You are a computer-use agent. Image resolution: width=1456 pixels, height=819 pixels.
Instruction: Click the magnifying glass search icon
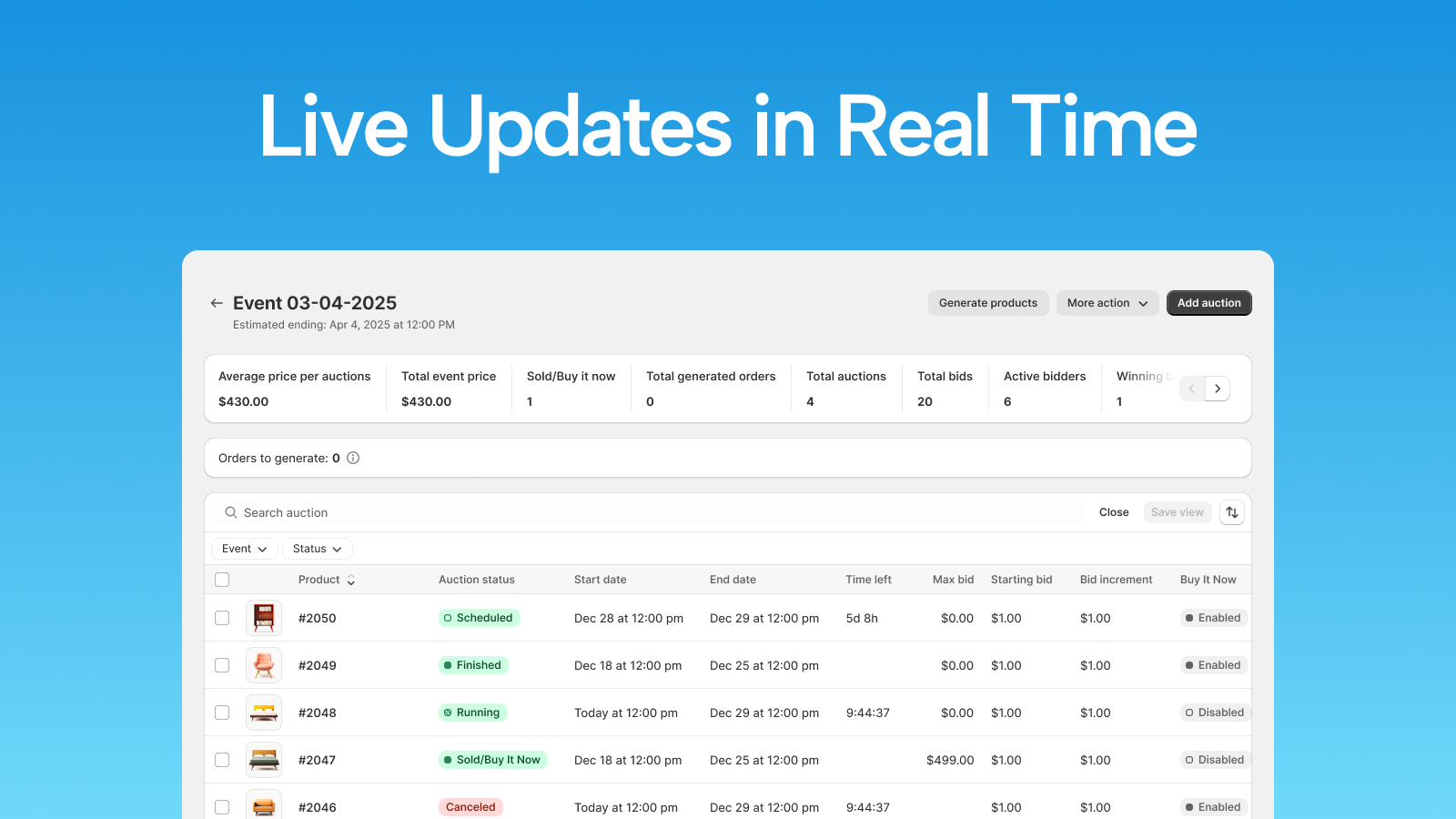231,512
